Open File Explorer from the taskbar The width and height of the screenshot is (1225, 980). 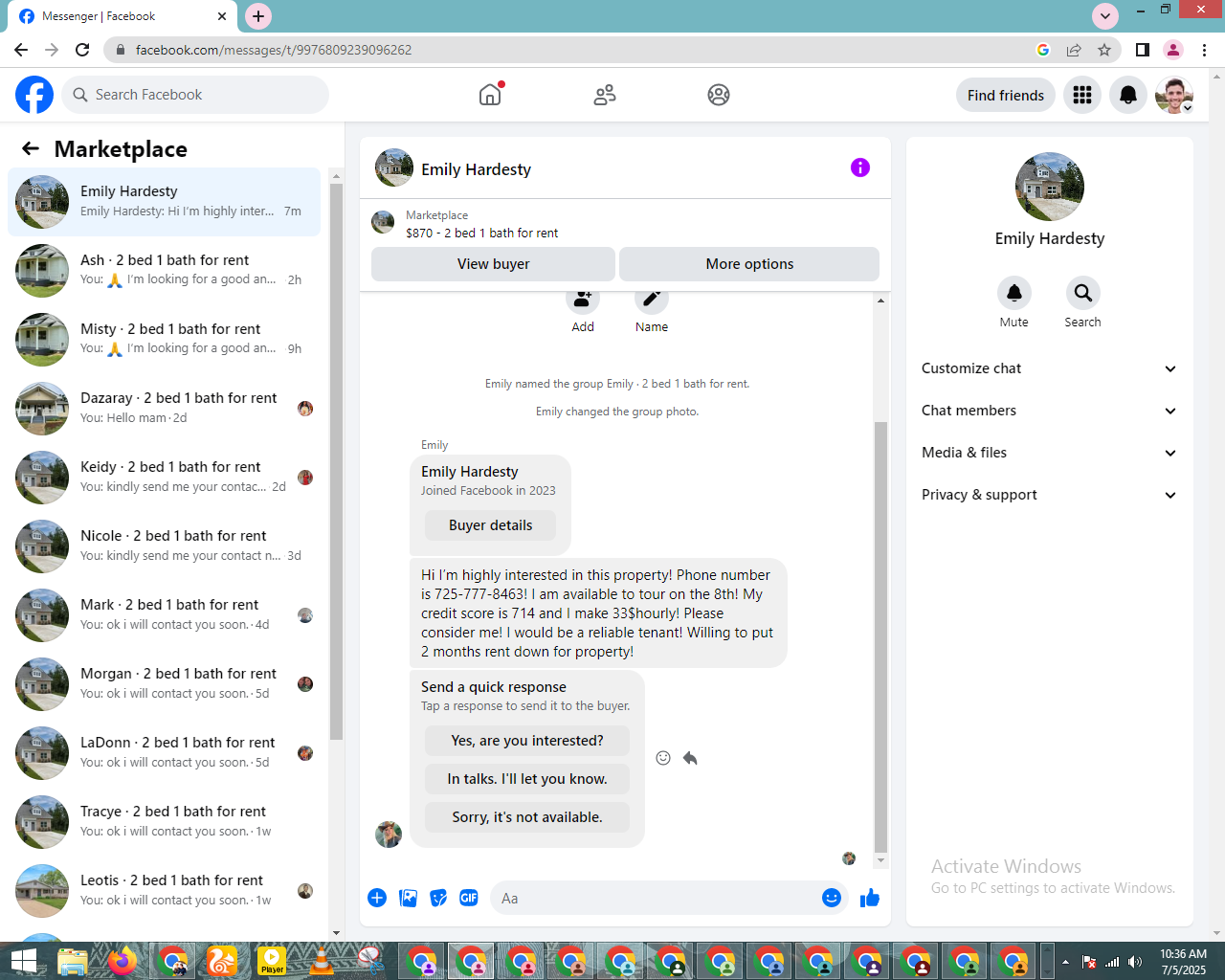pos(73,961)
